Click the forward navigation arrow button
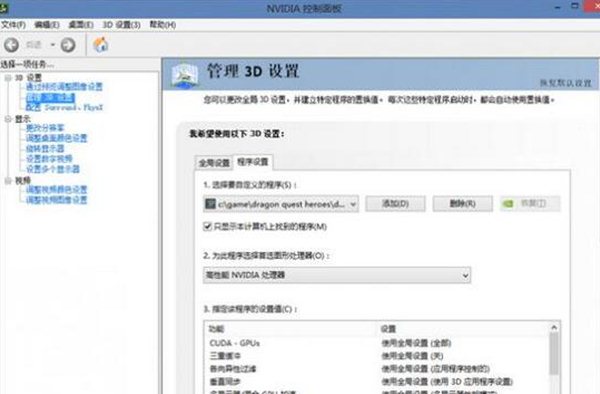The width and height of the screenshot is (600, 394). pos(68,45)
